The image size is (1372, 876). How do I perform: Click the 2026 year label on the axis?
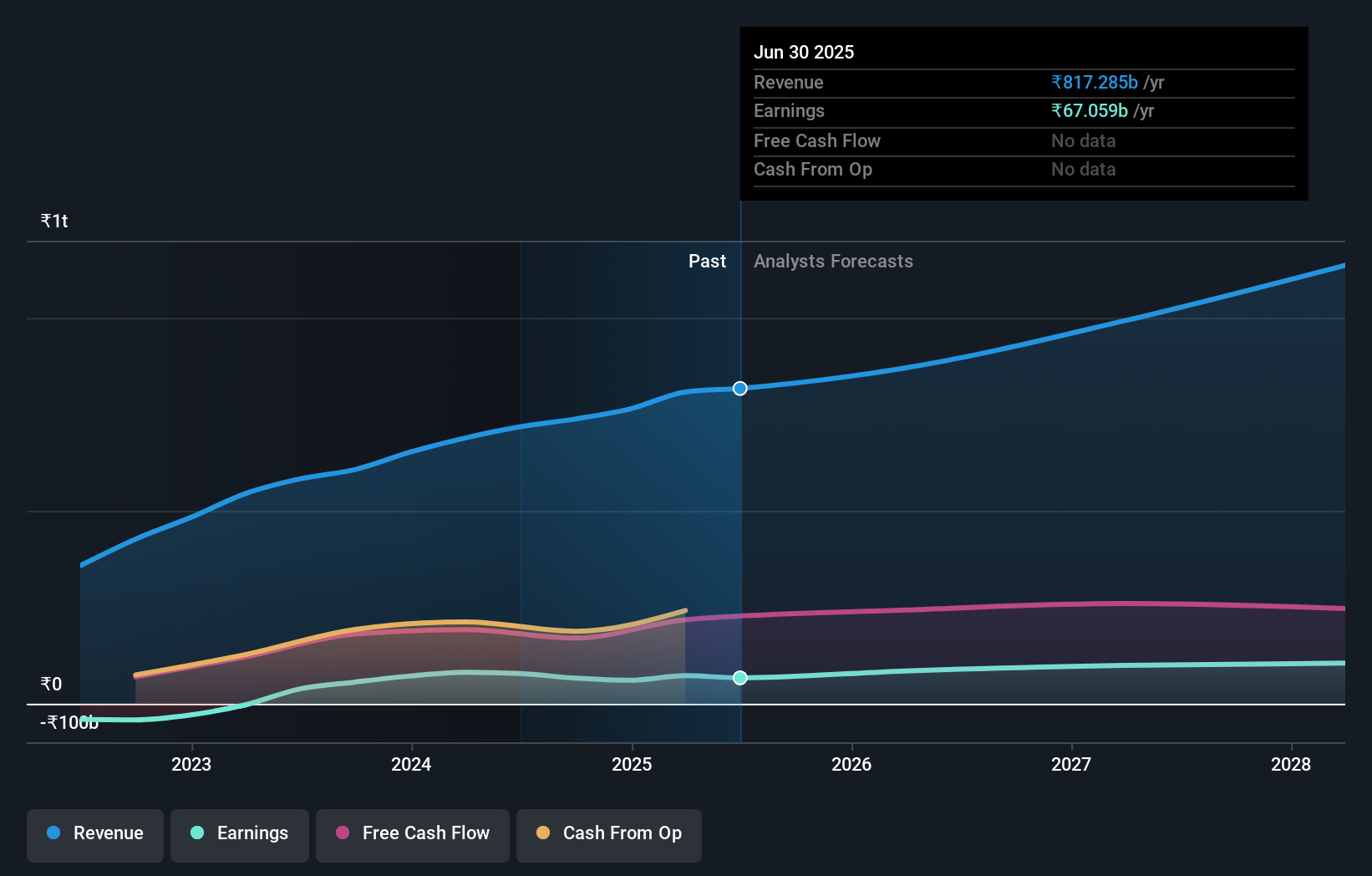pos(851,764)
